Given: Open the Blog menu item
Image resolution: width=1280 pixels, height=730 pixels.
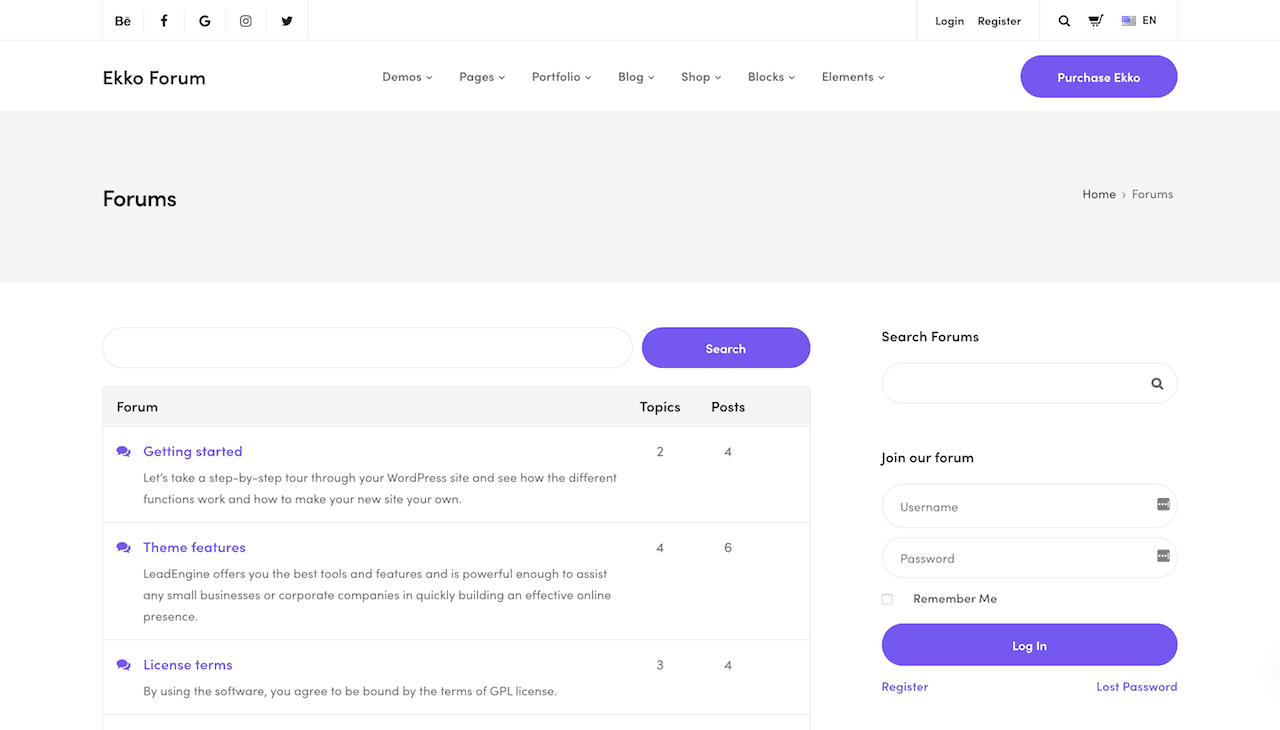Looking at the screenshot, I should pos(636,77).
